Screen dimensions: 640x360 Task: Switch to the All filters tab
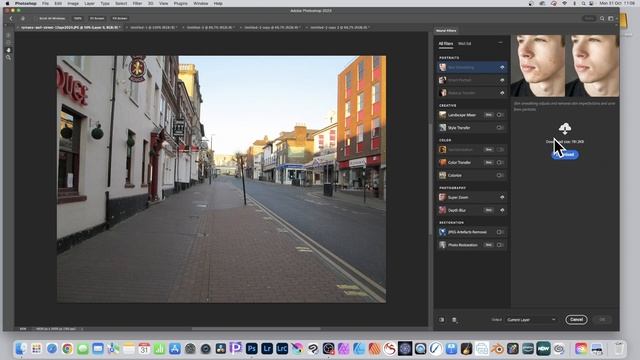446,44
